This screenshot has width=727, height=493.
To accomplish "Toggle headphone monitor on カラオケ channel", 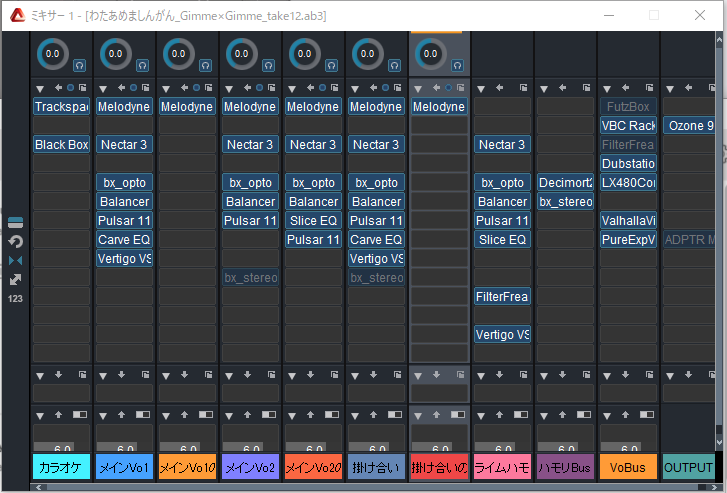I will pyautogui.click(x=79, y=66).
